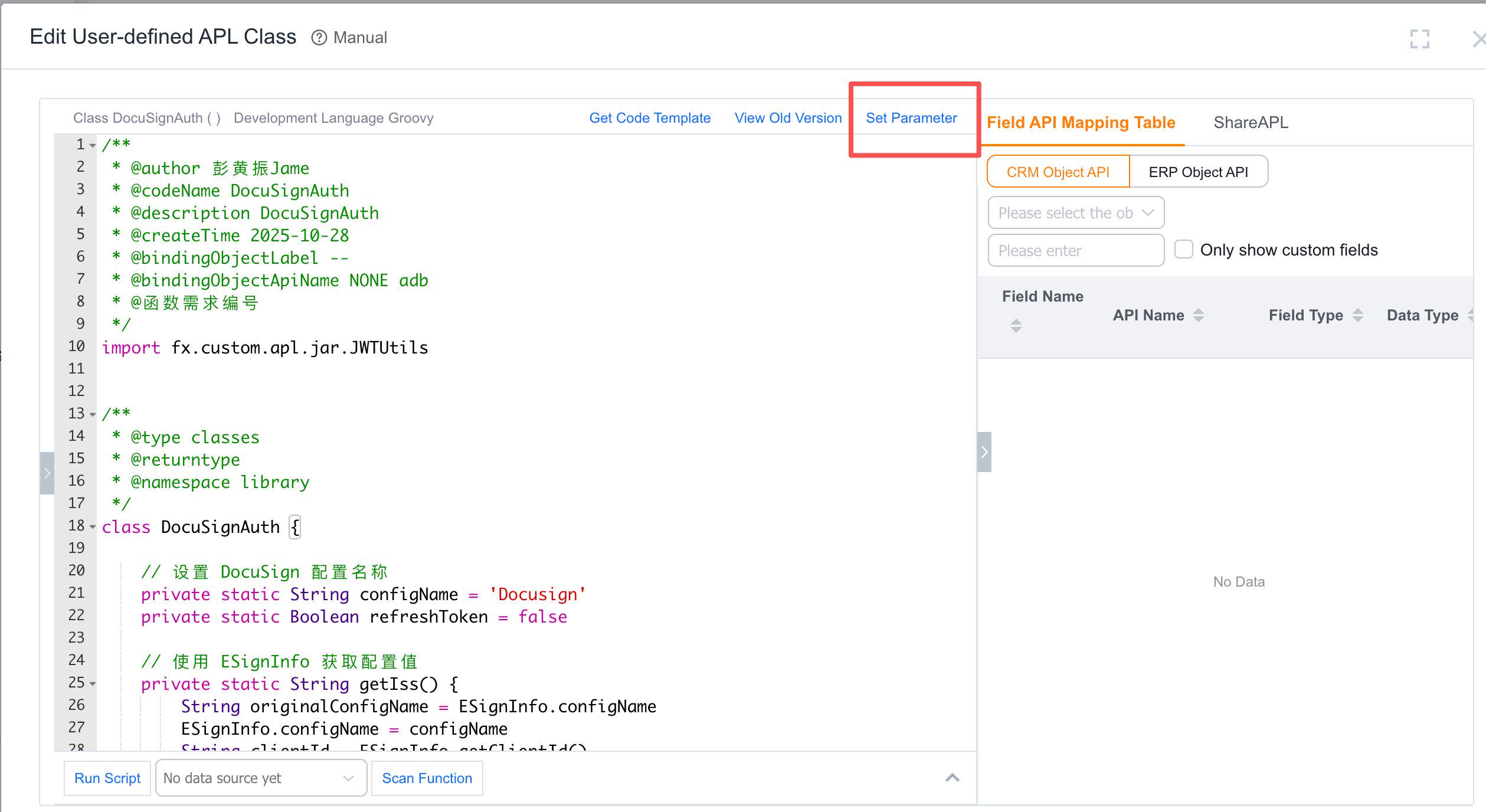Open the 'Please select the ob' object dropdown

click(x=1076, y=212)
